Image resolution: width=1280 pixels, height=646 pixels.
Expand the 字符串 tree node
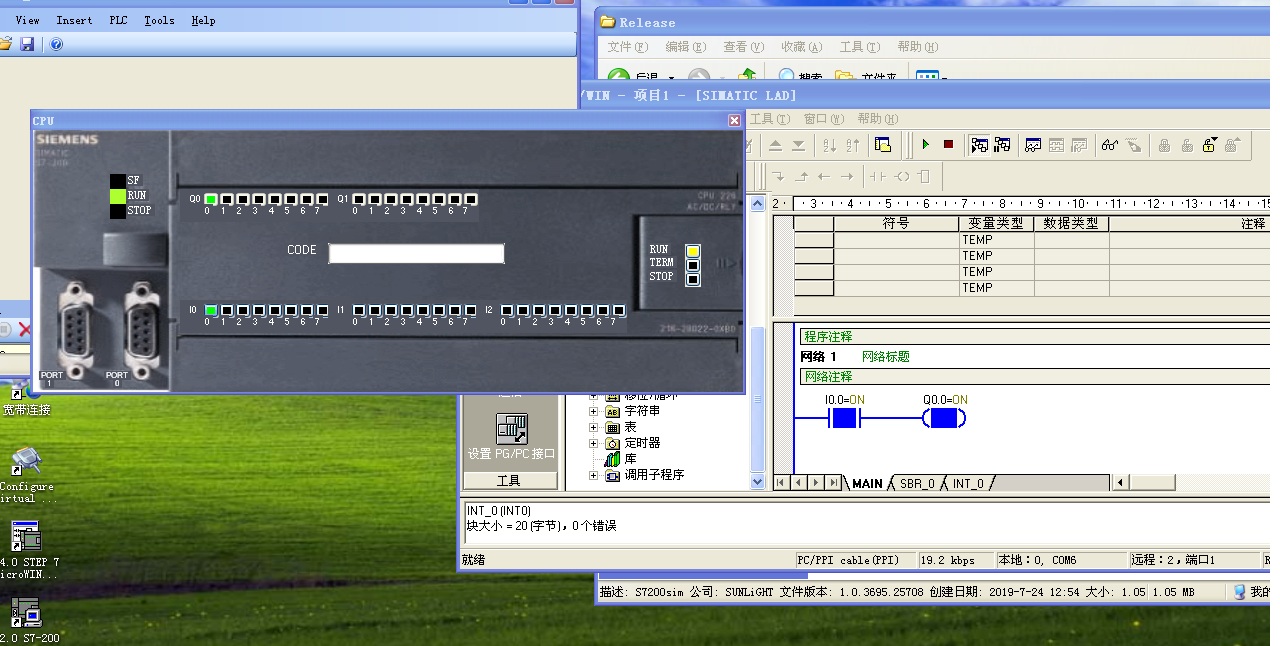pos(593,411)
